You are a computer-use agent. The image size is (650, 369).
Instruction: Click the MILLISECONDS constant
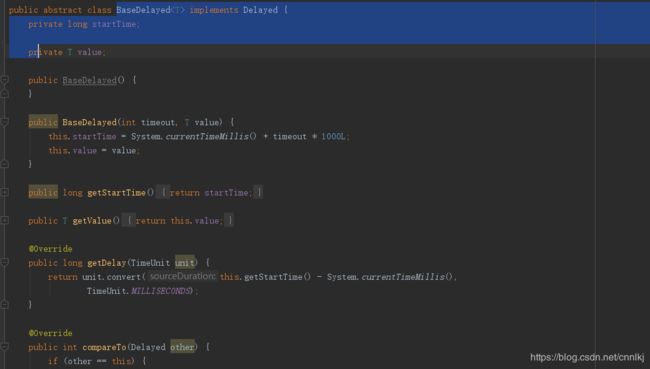click(x=160, y=291)
